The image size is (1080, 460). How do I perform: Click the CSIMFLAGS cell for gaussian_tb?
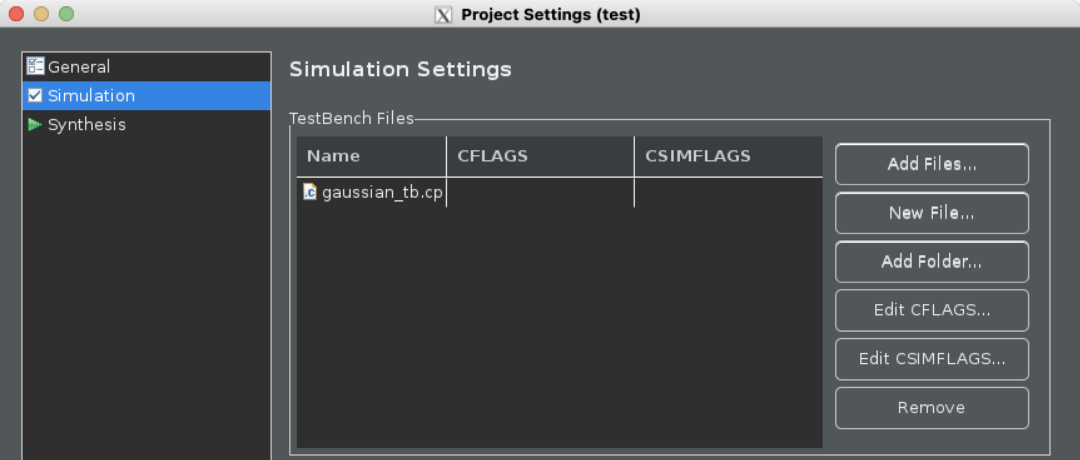[728, 192]
